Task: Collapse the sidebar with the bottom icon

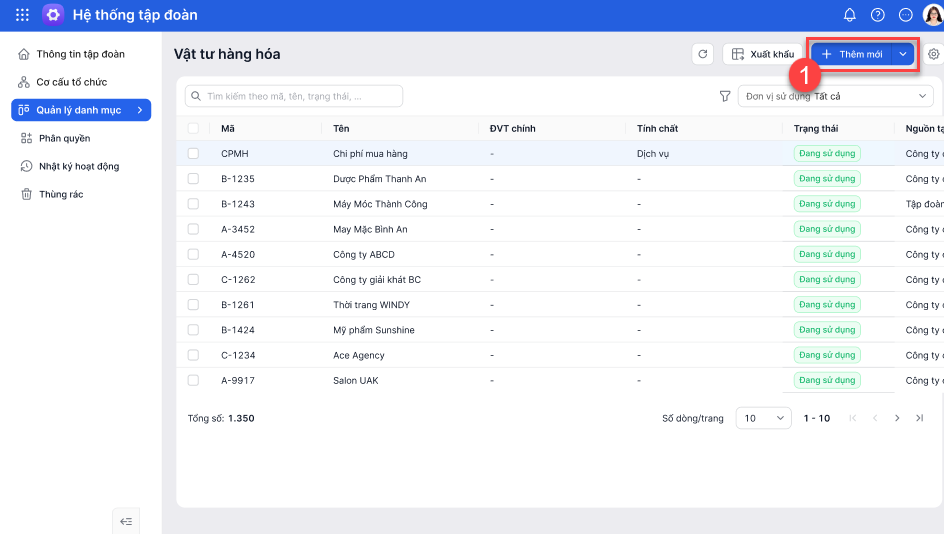Action: (x=126, y=521)
